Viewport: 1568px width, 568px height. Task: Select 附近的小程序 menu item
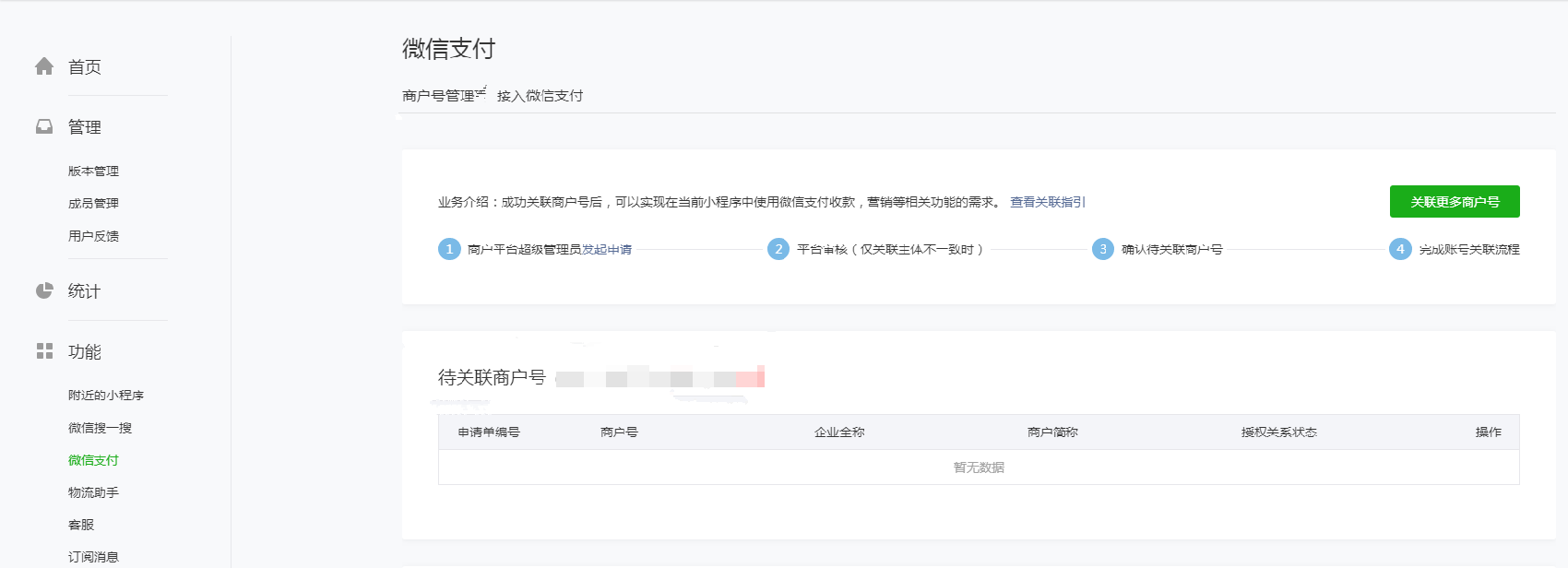105,396
